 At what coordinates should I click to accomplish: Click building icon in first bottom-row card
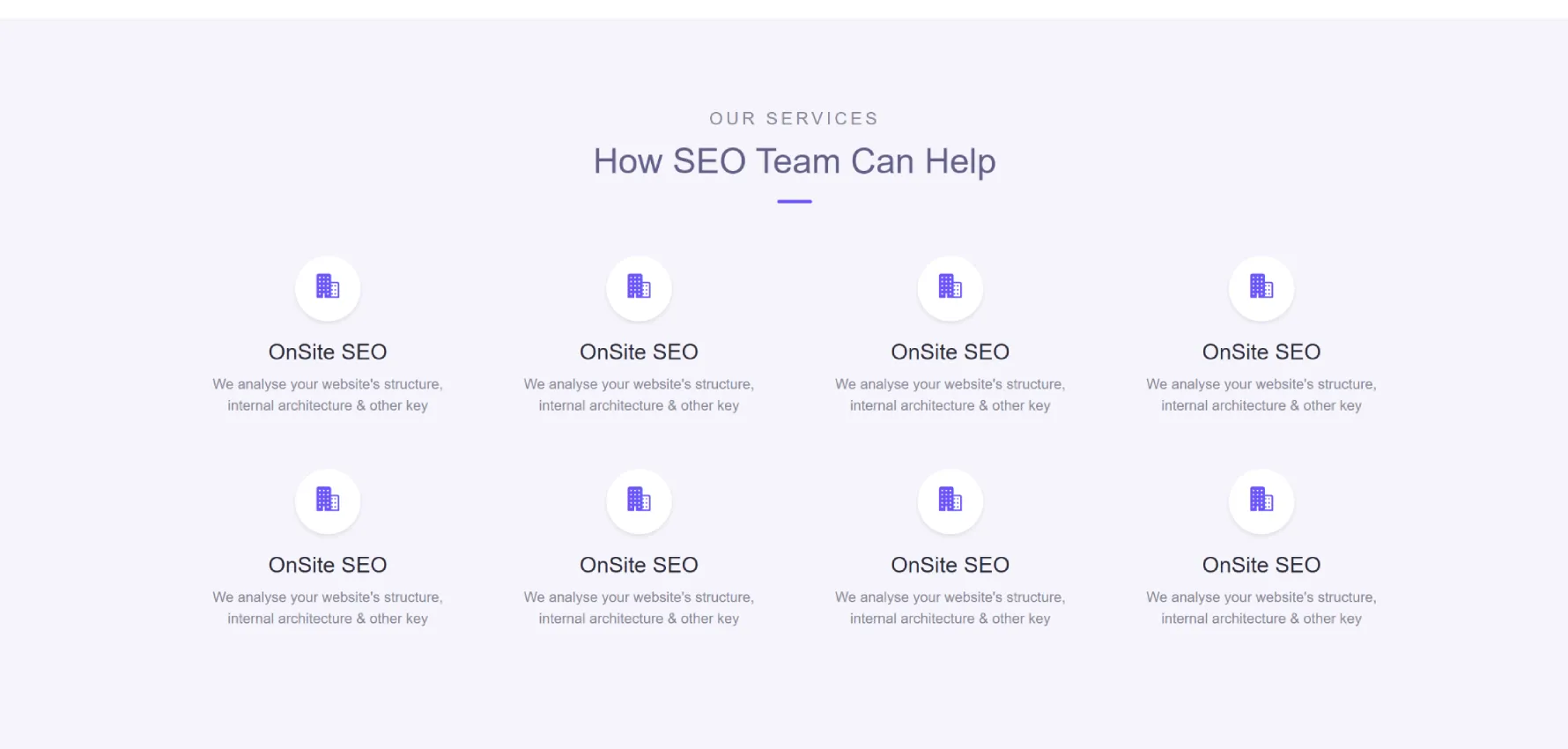click(x=328, y=500)
